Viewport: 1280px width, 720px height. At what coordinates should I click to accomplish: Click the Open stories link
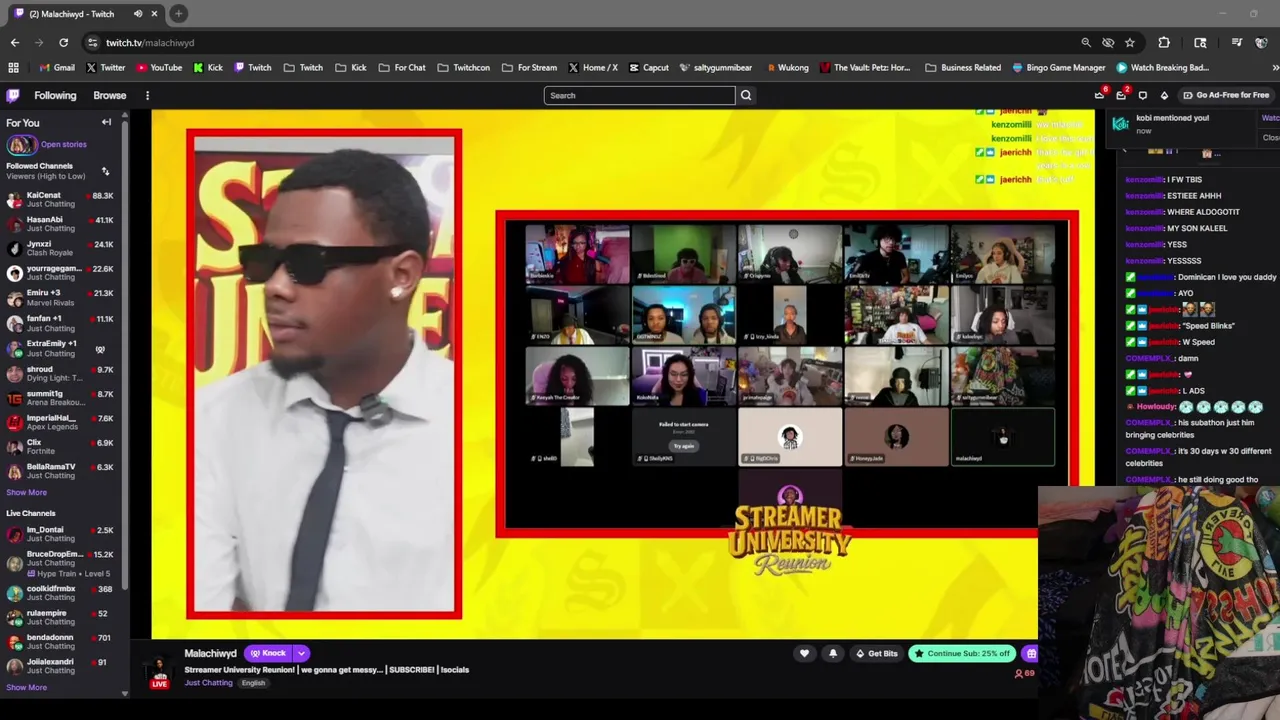tap(64, 144)
